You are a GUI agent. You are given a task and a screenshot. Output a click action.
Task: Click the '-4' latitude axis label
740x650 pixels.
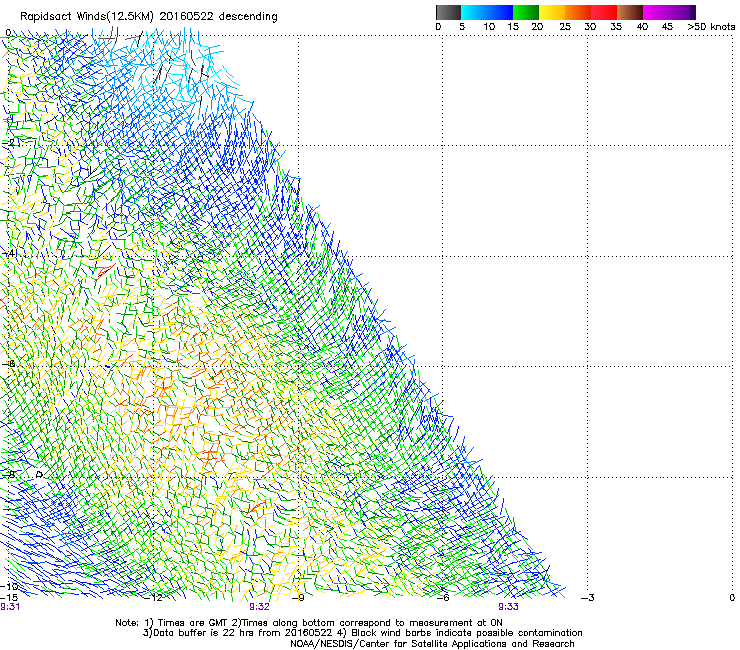[8, 253]
